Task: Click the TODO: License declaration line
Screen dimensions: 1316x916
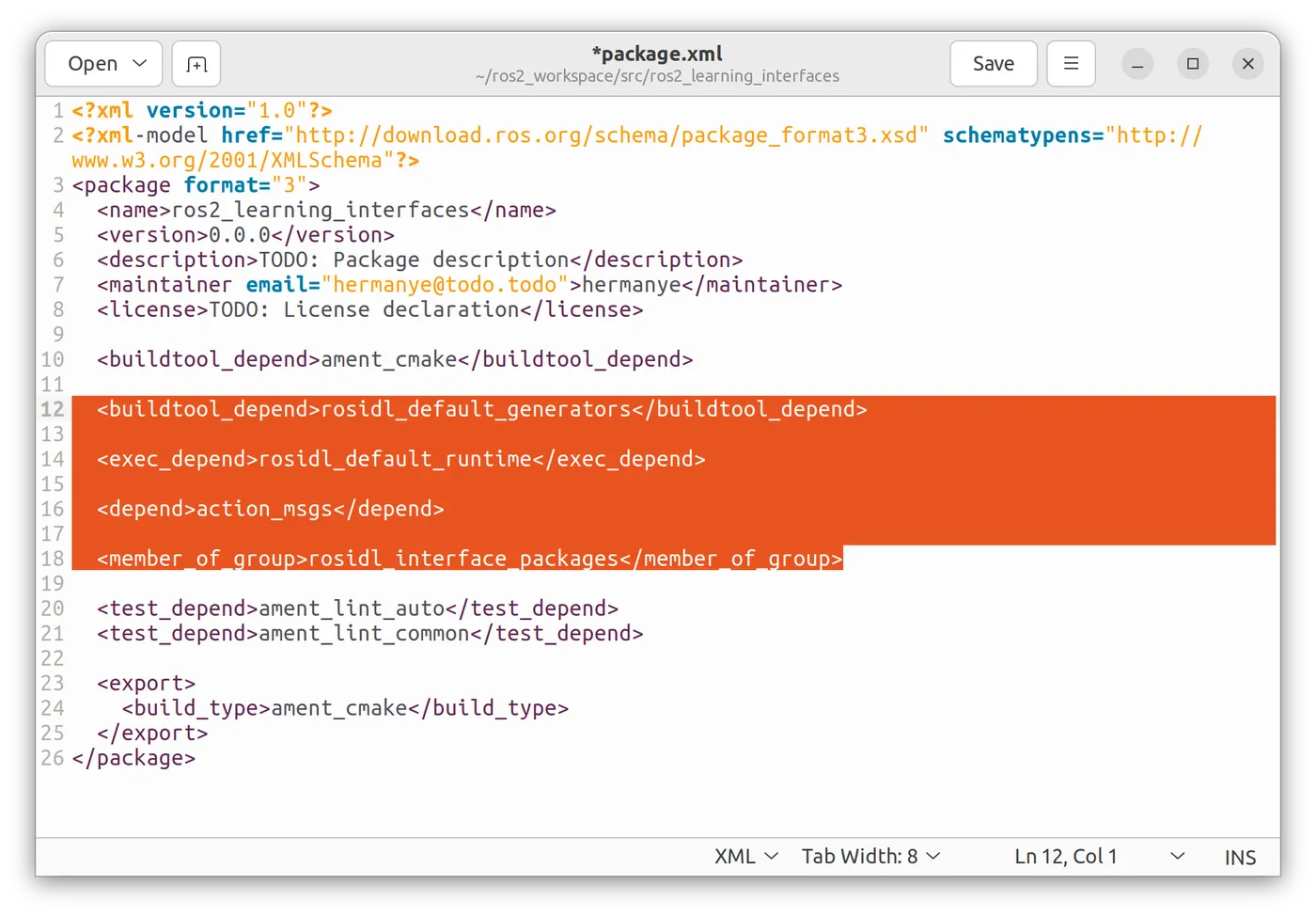Action: click(369, 309)
